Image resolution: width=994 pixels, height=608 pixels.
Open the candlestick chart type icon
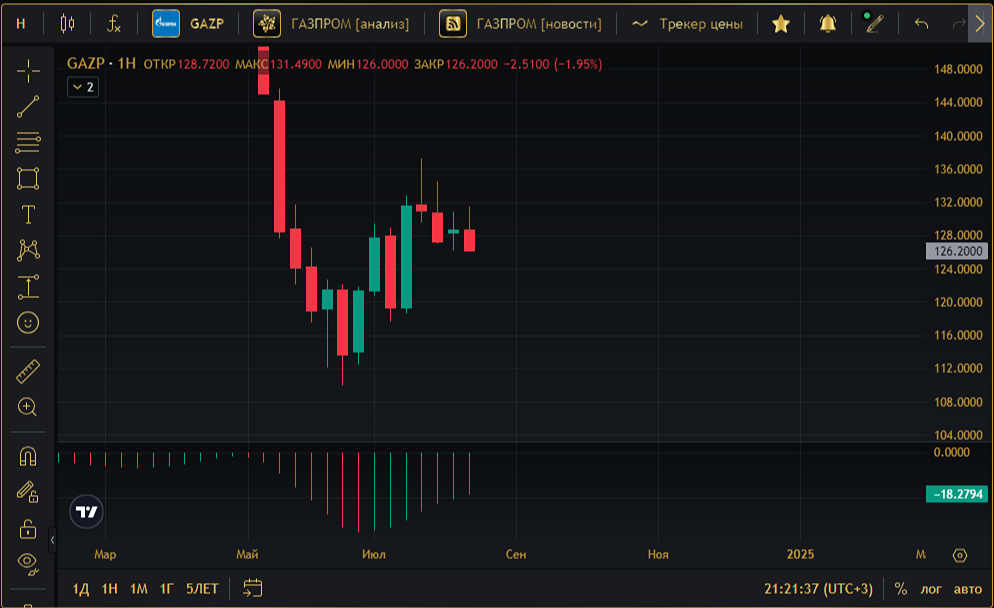click(67, 23)
